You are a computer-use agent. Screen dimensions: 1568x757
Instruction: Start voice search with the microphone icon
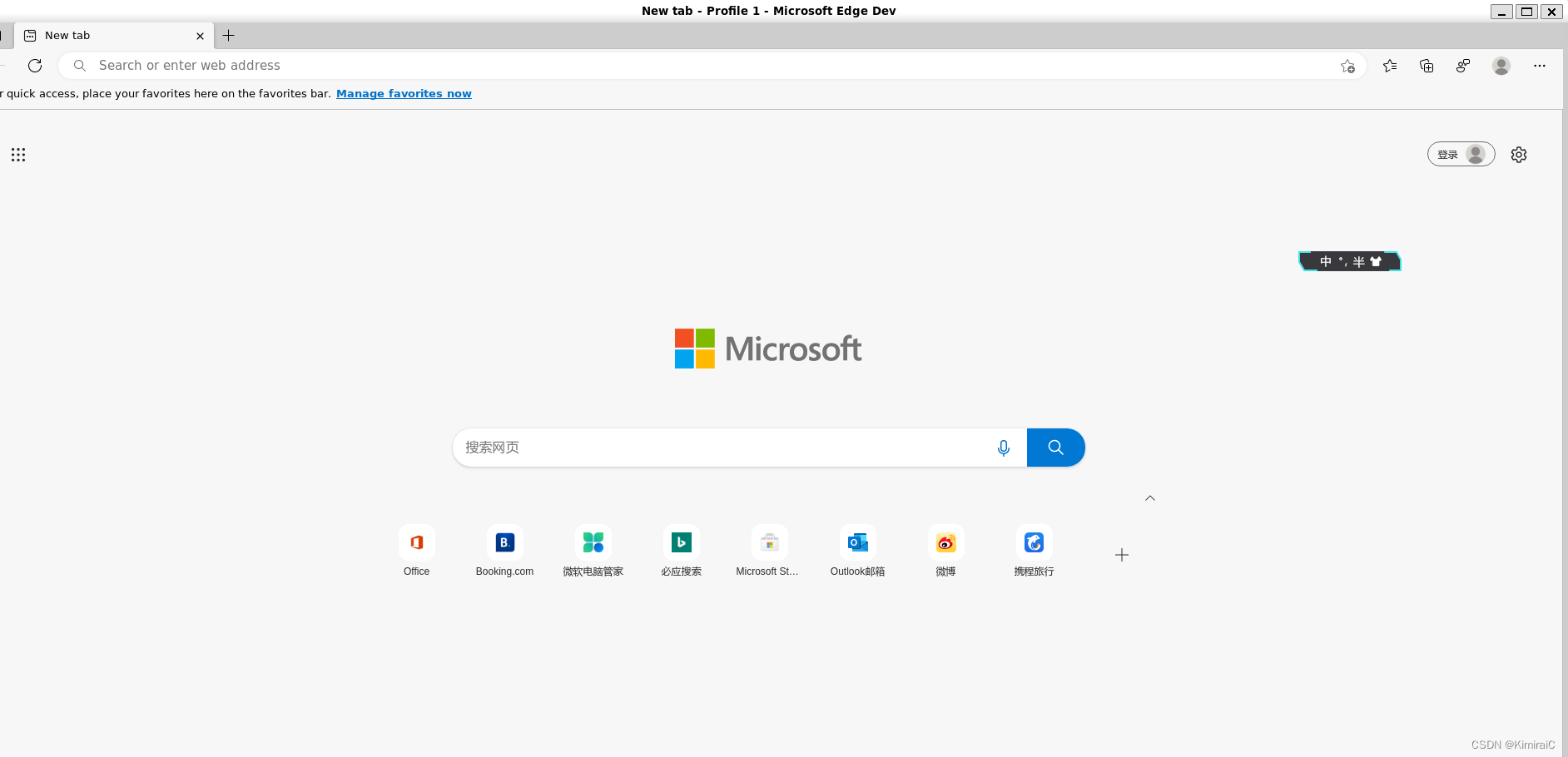[x=1004, y=448]
